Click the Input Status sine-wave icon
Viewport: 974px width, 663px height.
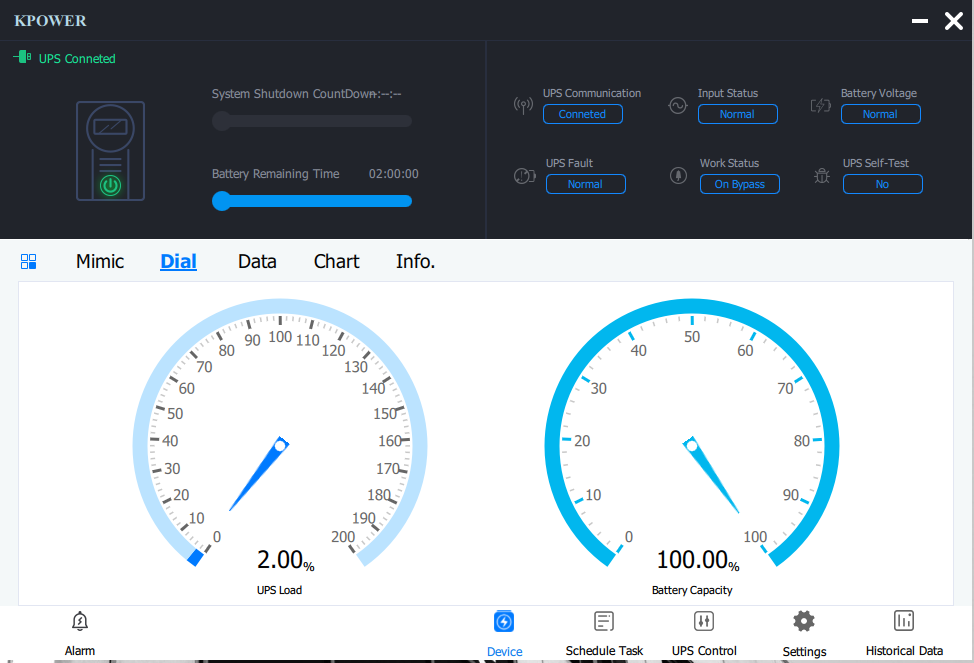pos(678,105)
